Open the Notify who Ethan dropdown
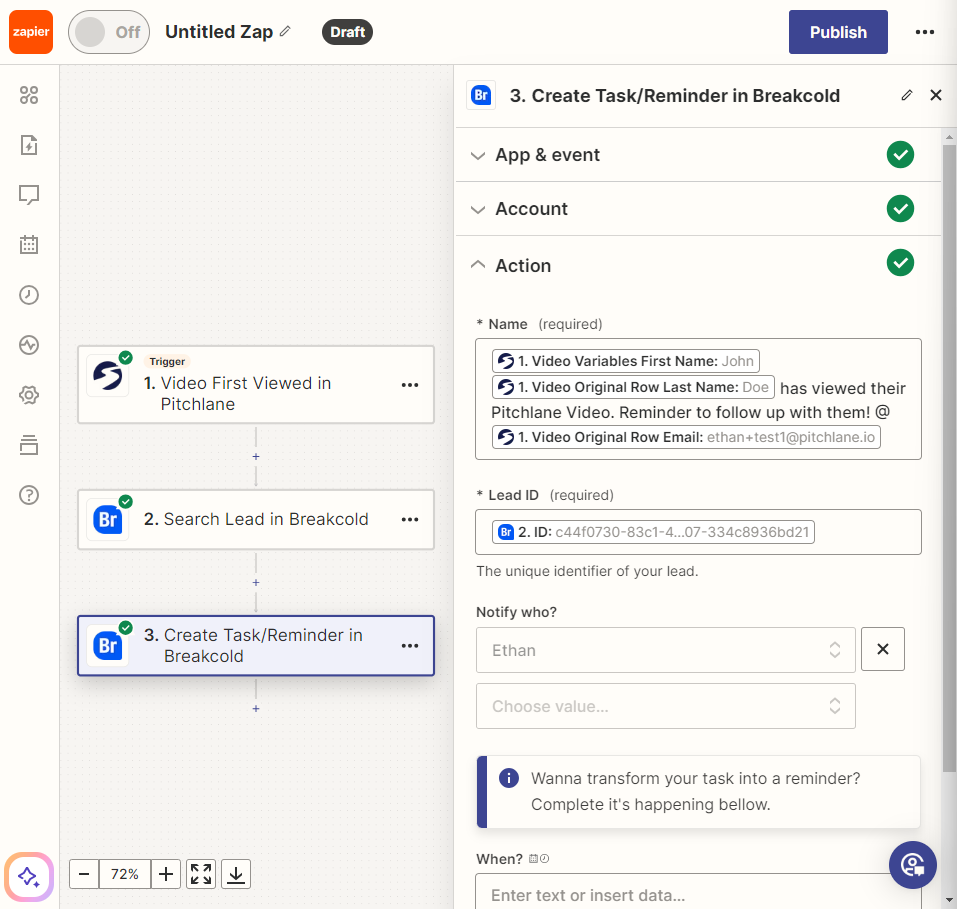Viewport: 957px width, 909px height. [665, 650]
